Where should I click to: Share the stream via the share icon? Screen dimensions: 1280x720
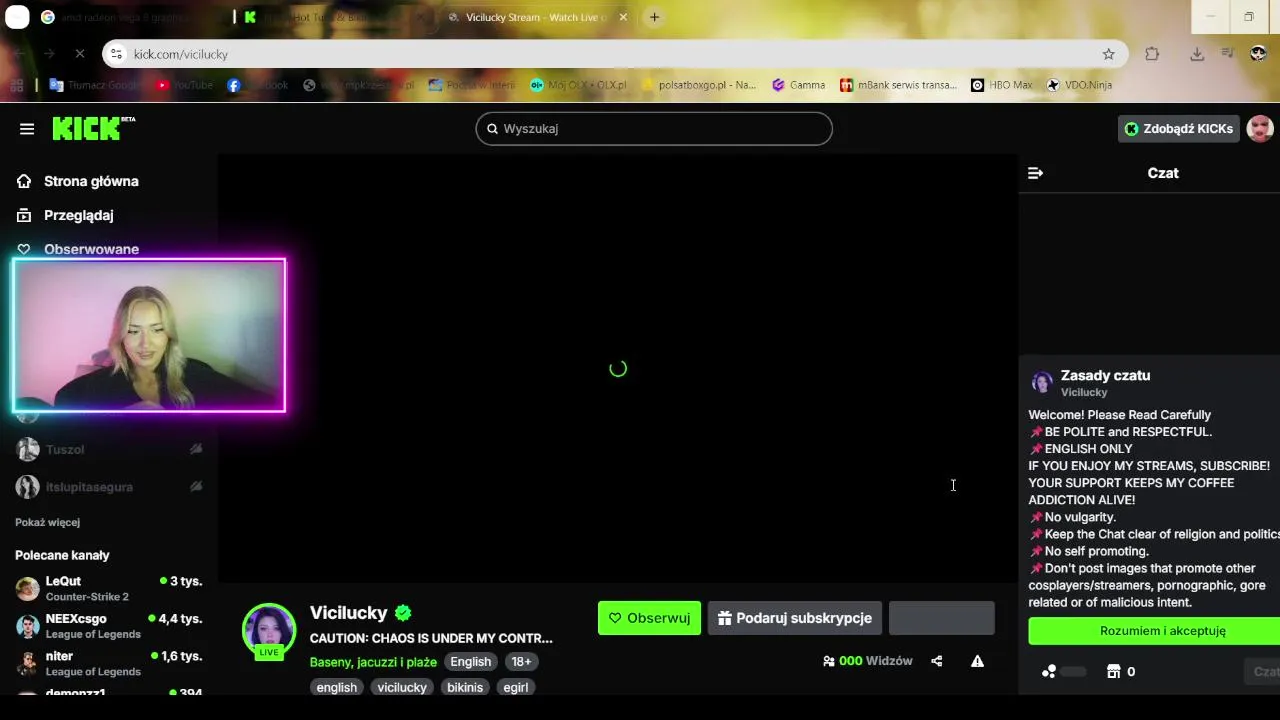point(937,661)
